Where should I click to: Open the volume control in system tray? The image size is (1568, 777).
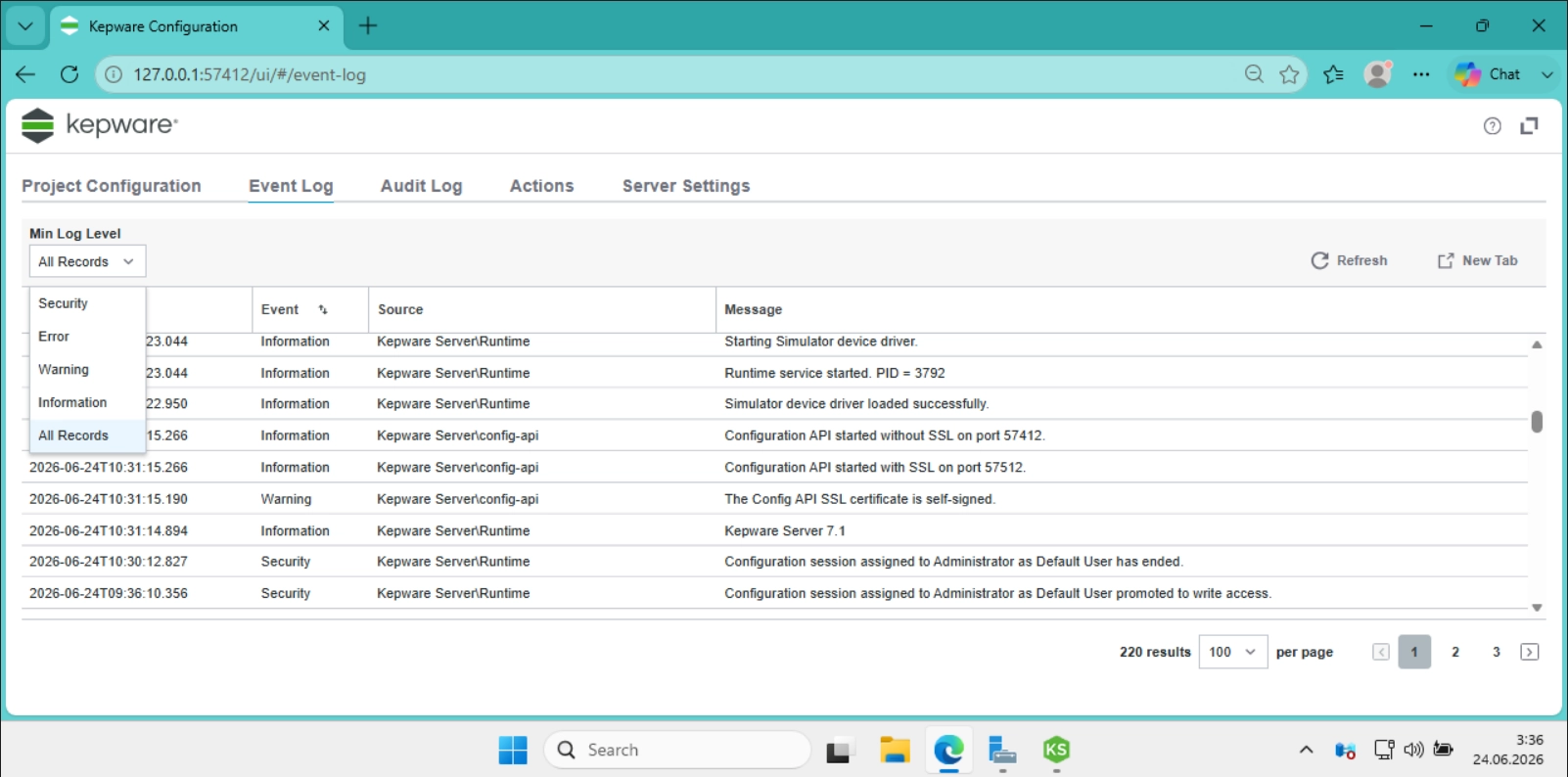coord(1413,751)
